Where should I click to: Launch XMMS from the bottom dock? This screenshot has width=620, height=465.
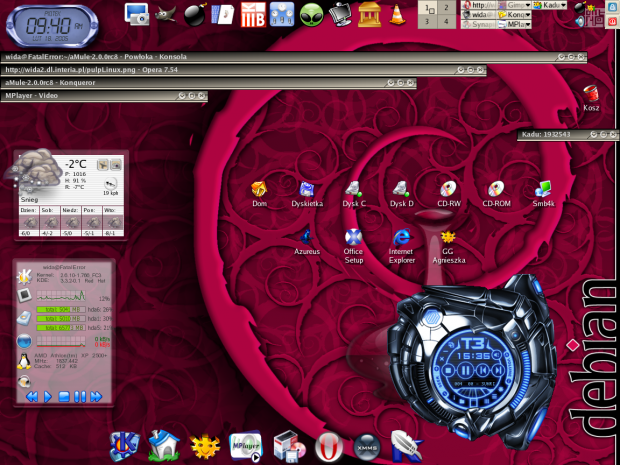point(367,447)
